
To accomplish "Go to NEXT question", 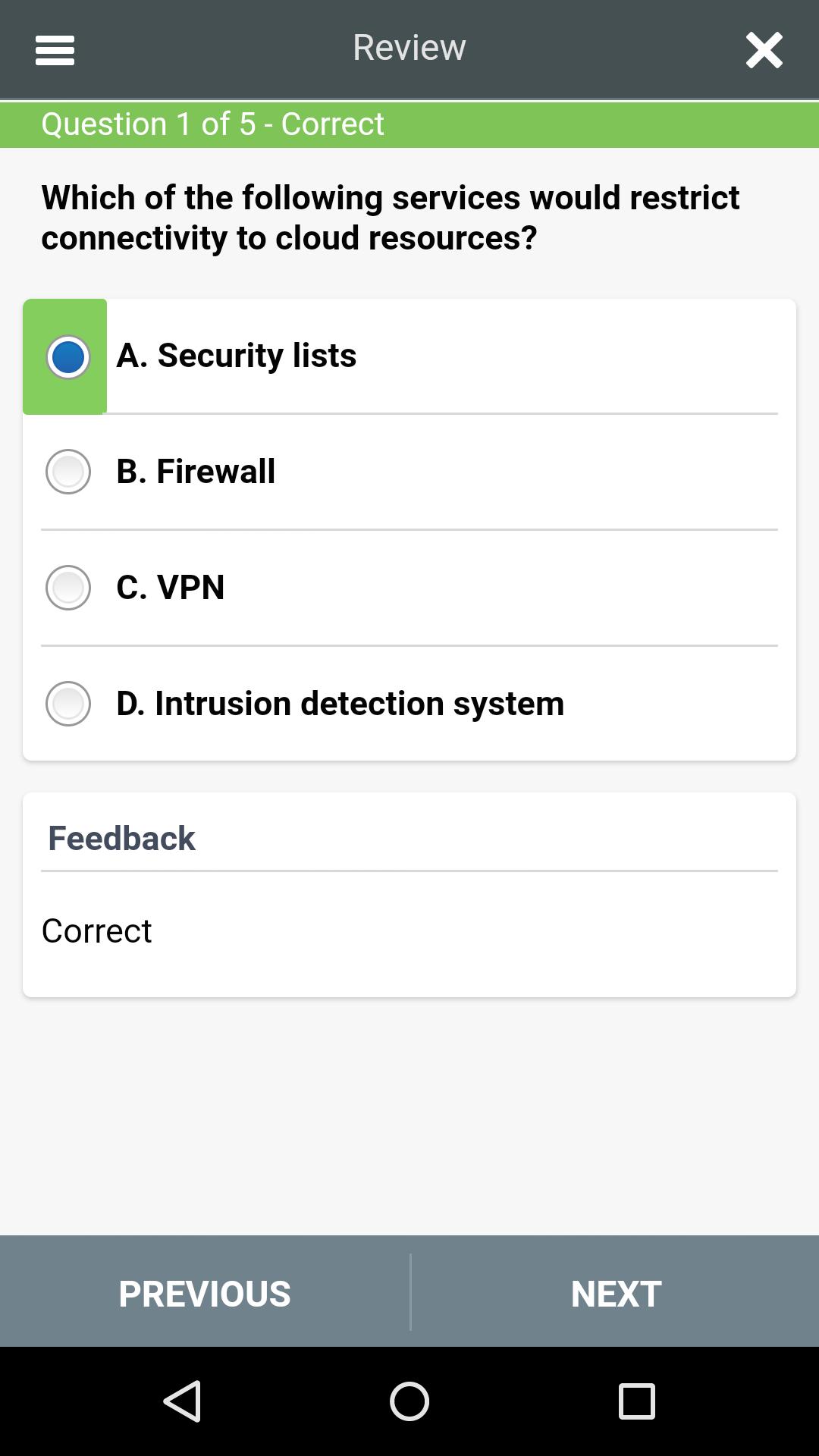I will click(616, 1293).
